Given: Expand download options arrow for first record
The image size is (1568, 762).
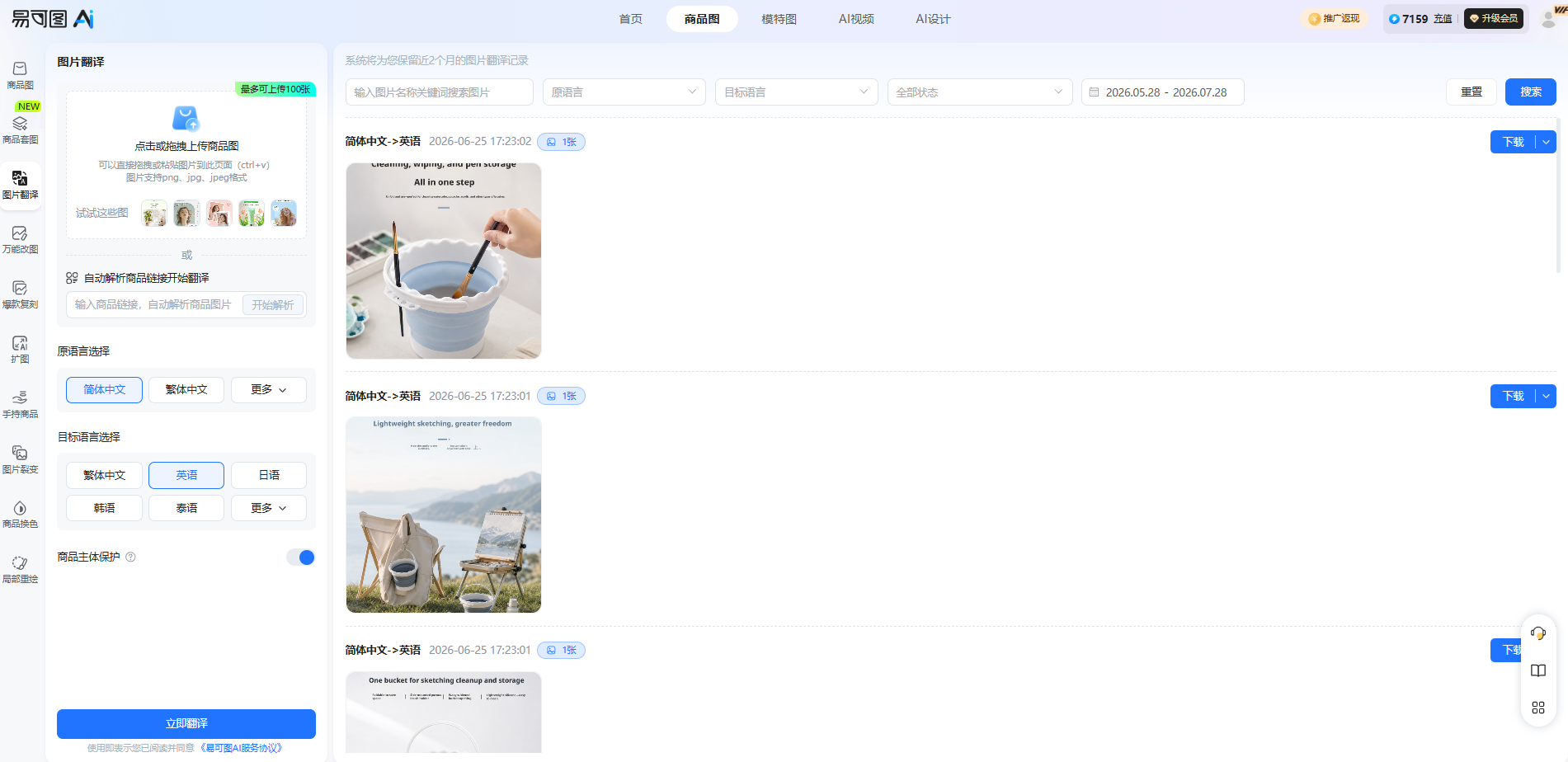Looking at the screenshot, I should [1546, 142].
